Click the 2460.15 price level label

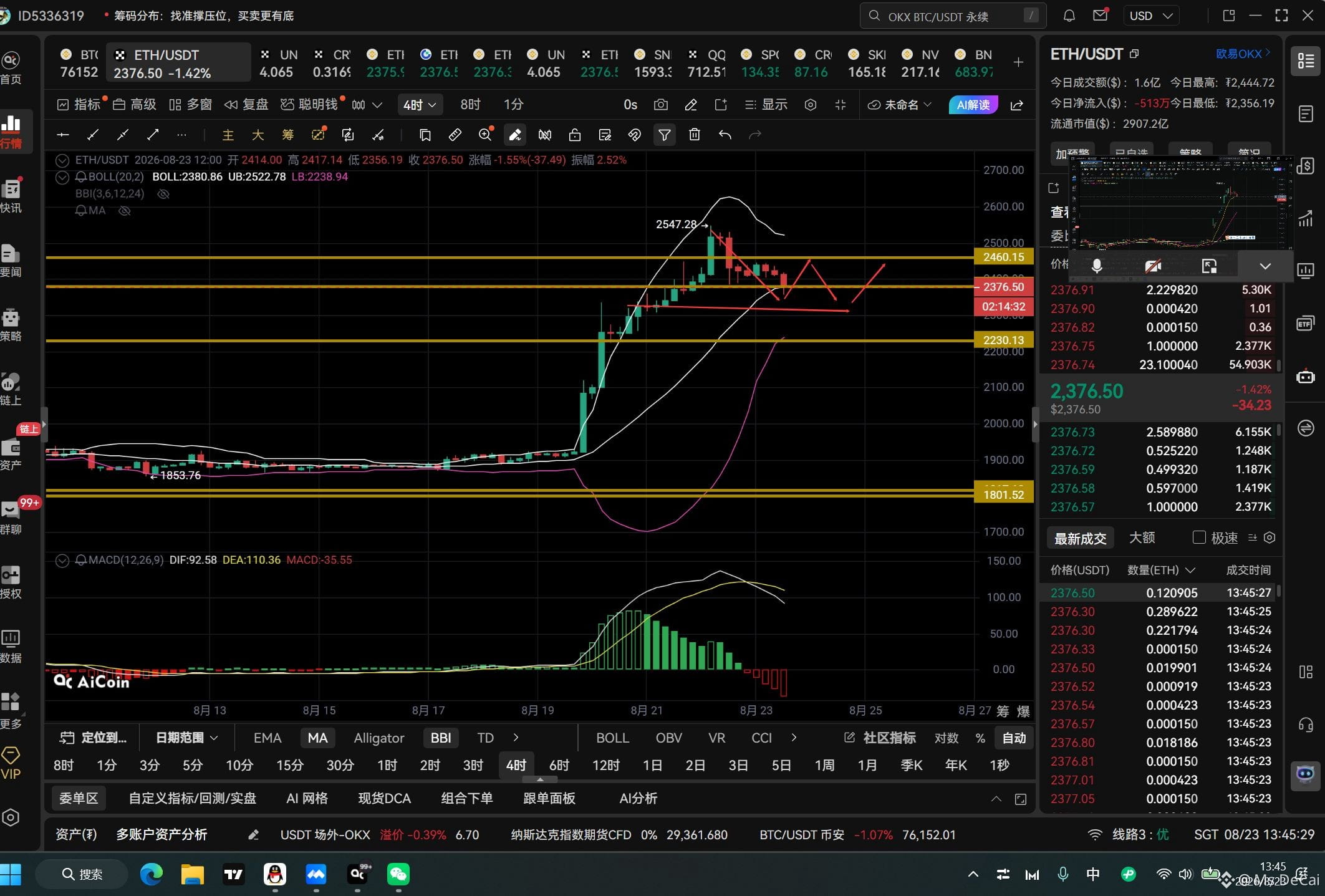pos(1004,257)
